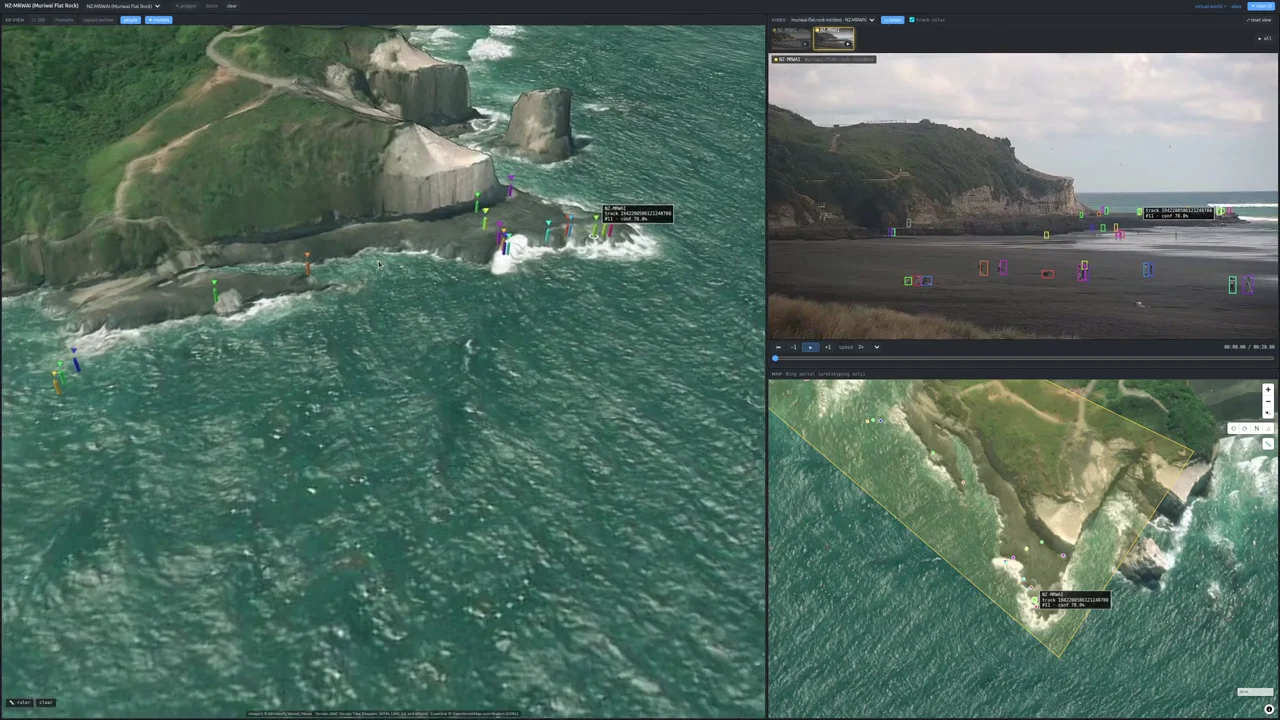Expand the all tracks disclosure

pos(1264,38)
